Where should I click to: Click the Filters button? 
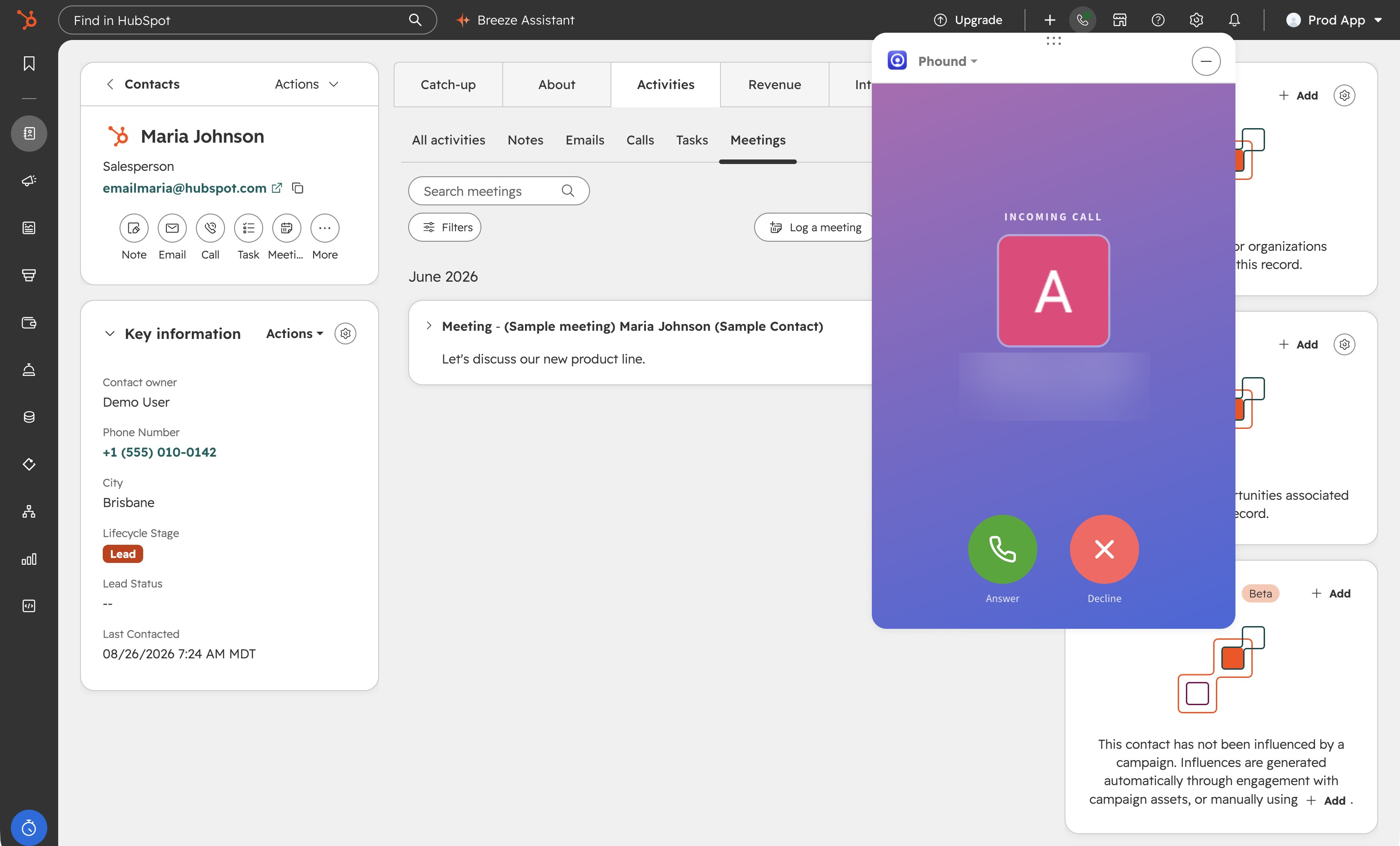tap(445, 227)
